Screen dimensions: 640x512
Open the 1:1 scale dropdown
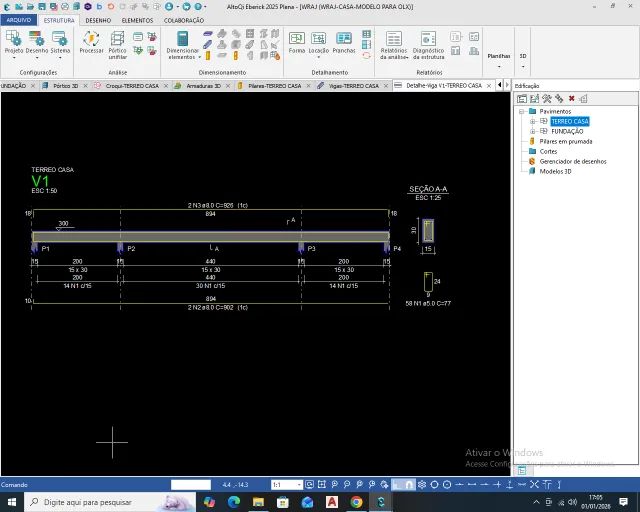(x=299, y=485)
